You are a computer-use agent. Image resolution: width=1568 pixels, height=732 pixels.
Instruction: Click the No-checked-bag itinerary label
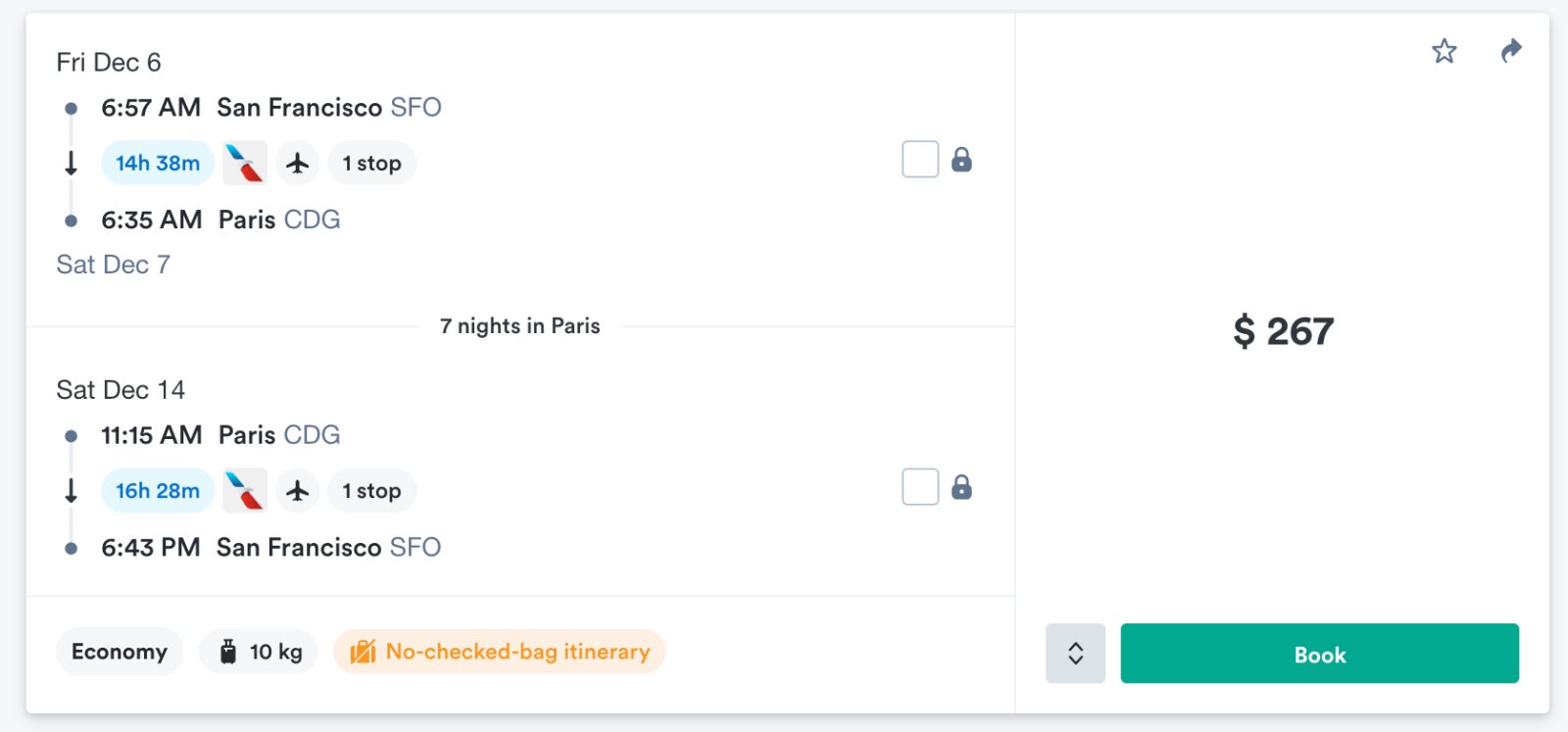(500, 652)
